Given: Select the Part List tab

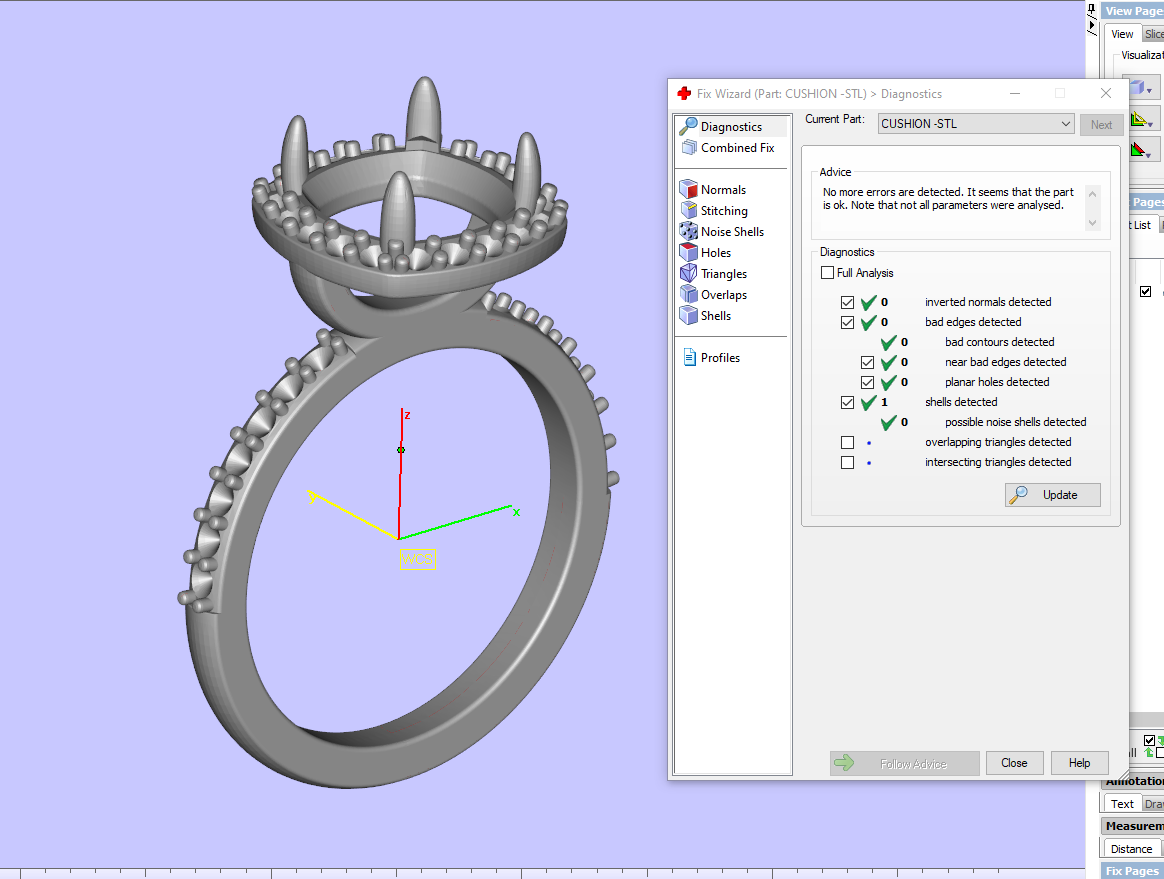Looking at the screenshot, I should pos(1142,225).
